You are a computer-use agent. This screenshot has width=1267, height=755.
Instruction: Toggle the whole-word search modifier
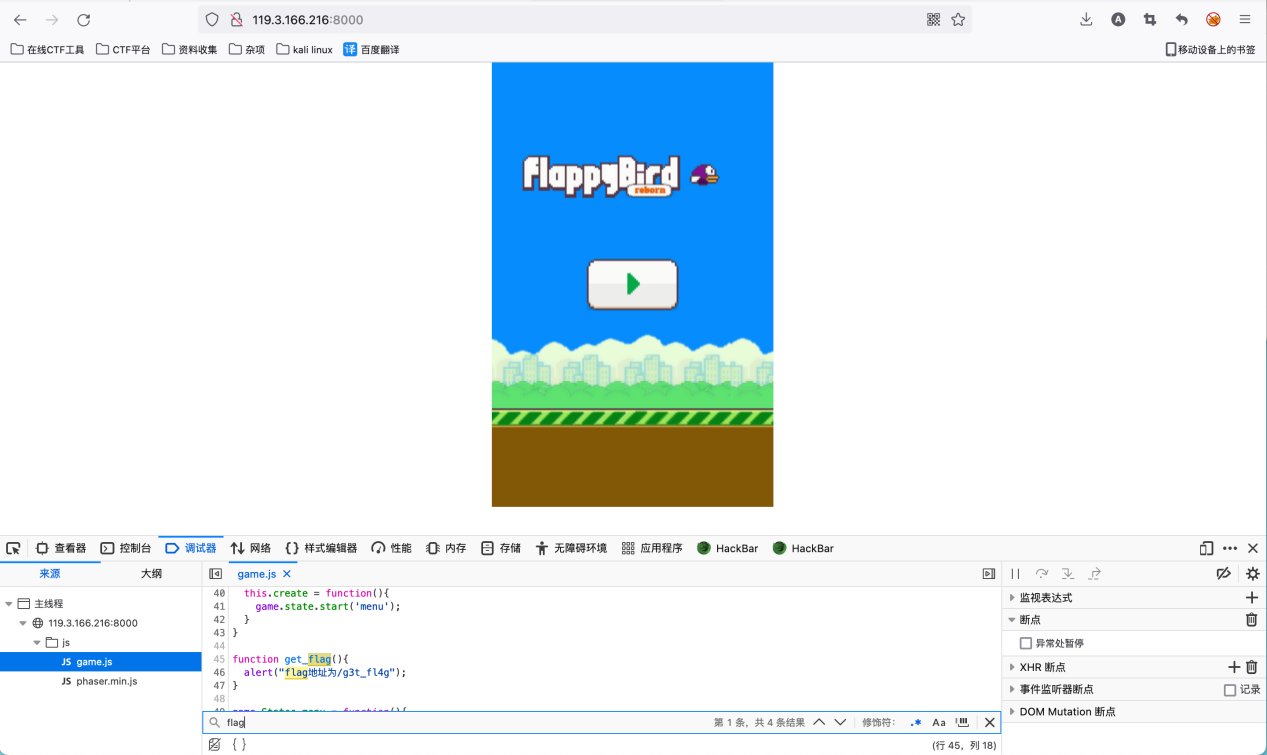(962, 722)
